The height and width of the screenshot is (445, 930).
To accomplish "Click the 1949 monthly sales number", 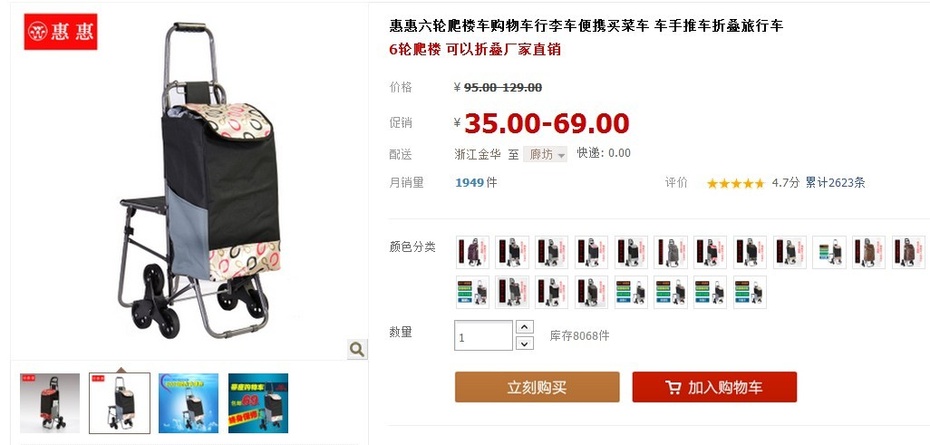I will click(x=470, y=183).
